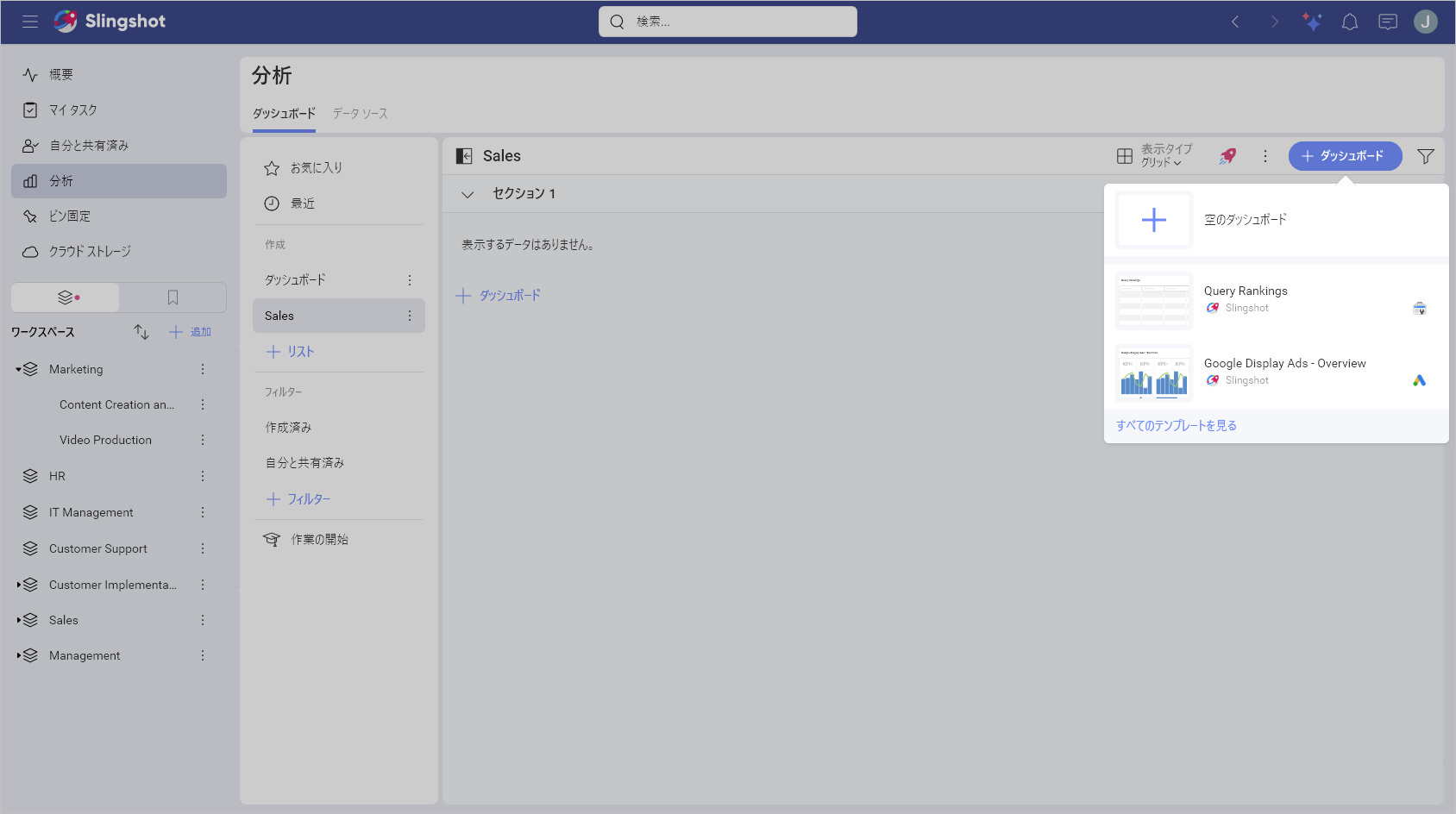Screen dimensions: 1456x814
Task: Open Management workspace options menu
Action: (203, 655)
